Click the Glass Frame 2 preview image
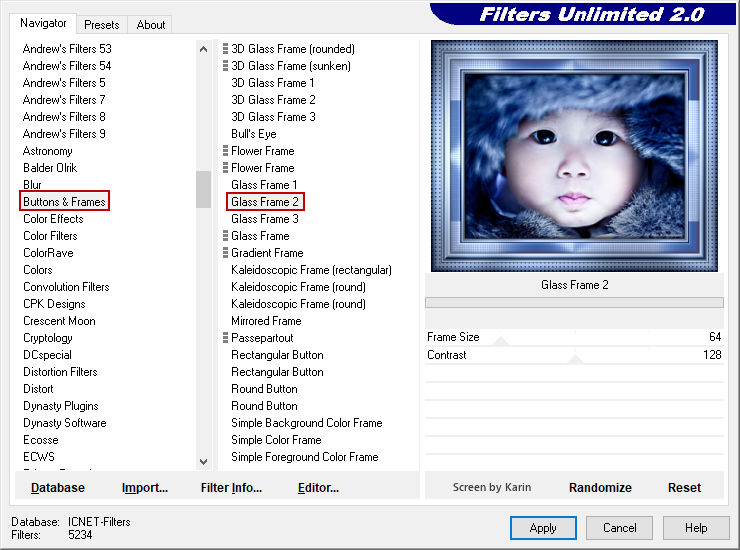 pyautogui.click(x=574, y=156)
